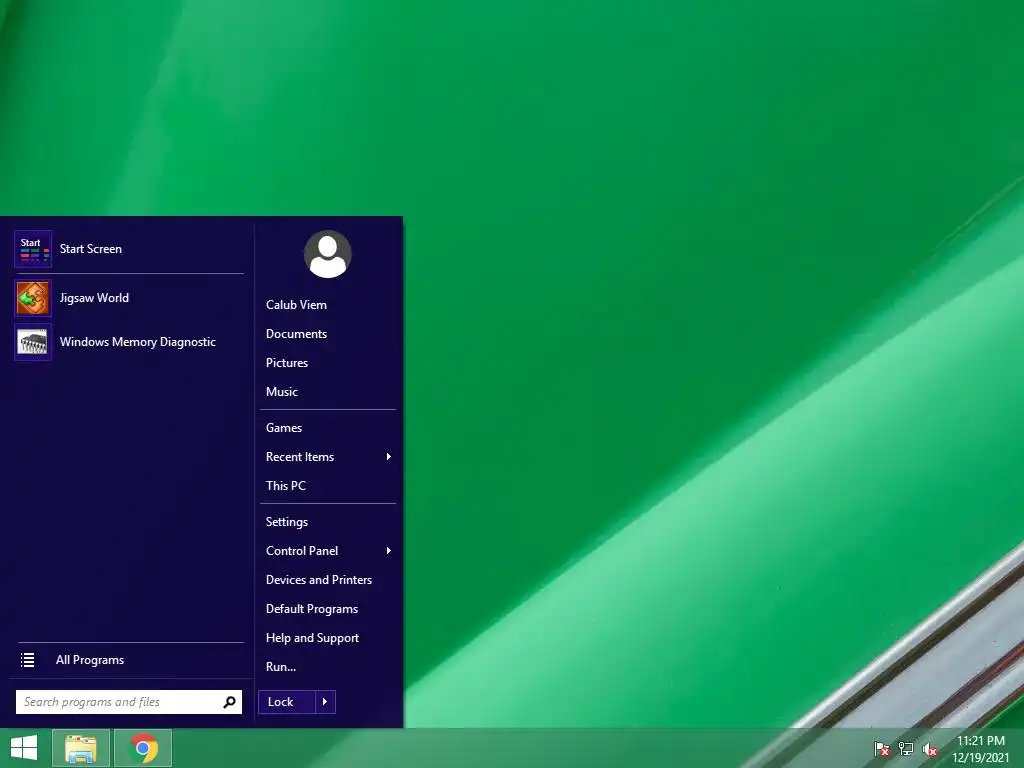The image size is (1024, 768).
Task: Open Default Programs
Action: (x=312, y=609)
